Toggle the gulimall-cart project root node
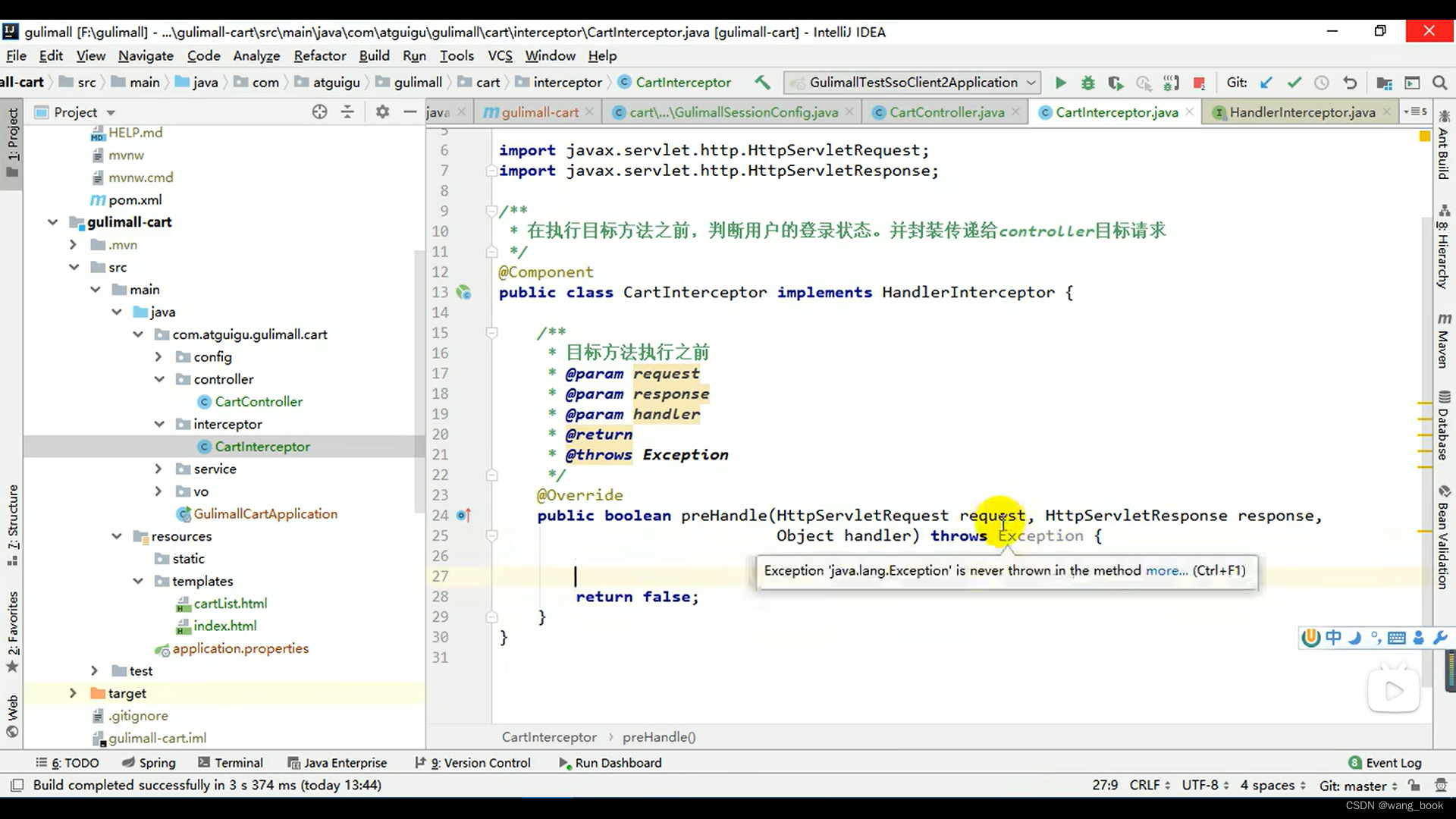1456x819 pixels. (x=51, y=221)
